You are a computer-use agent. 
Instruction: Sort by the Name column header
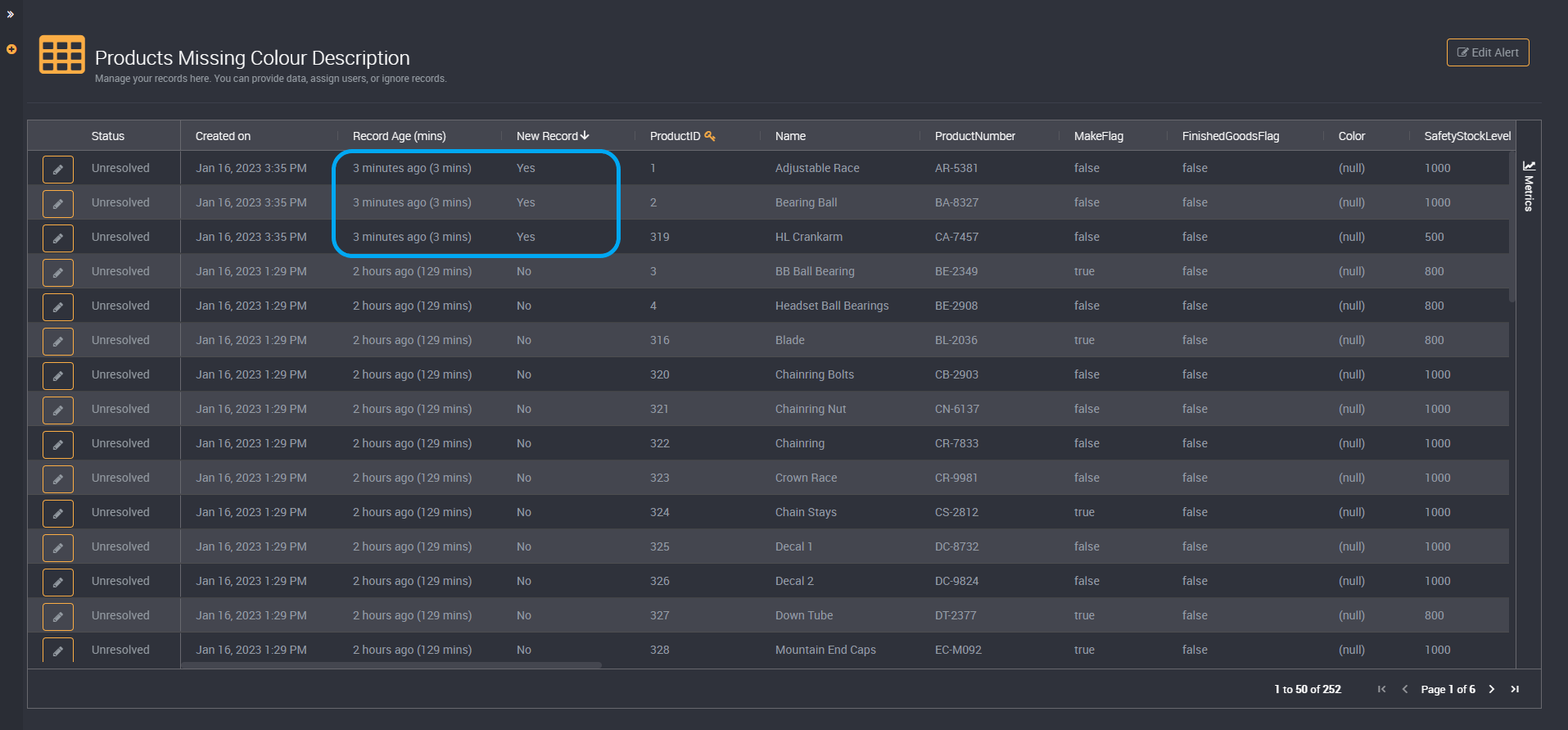click(790, 136)
